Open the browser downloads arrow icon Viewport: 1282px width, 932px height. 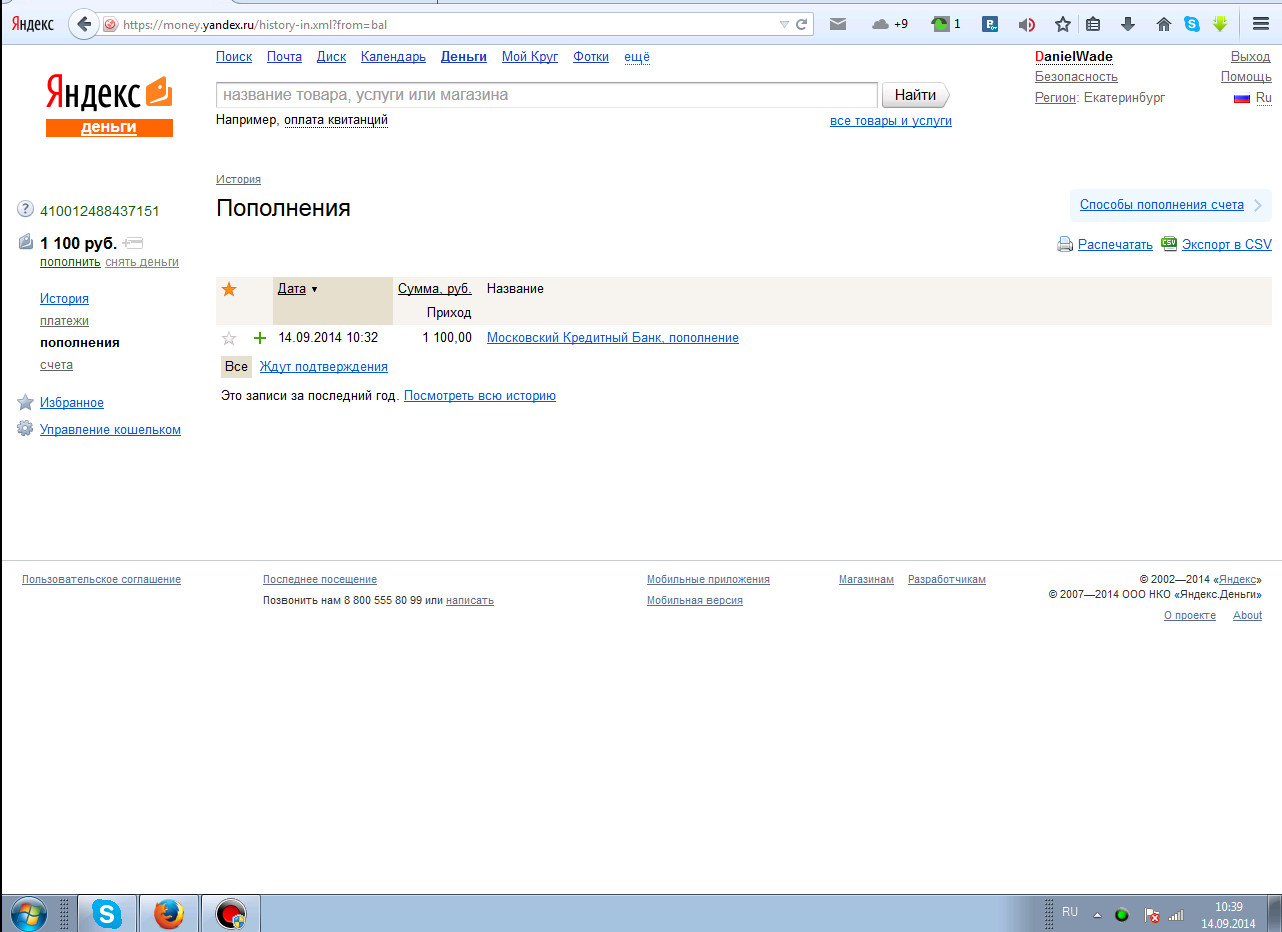(1128, 24)
